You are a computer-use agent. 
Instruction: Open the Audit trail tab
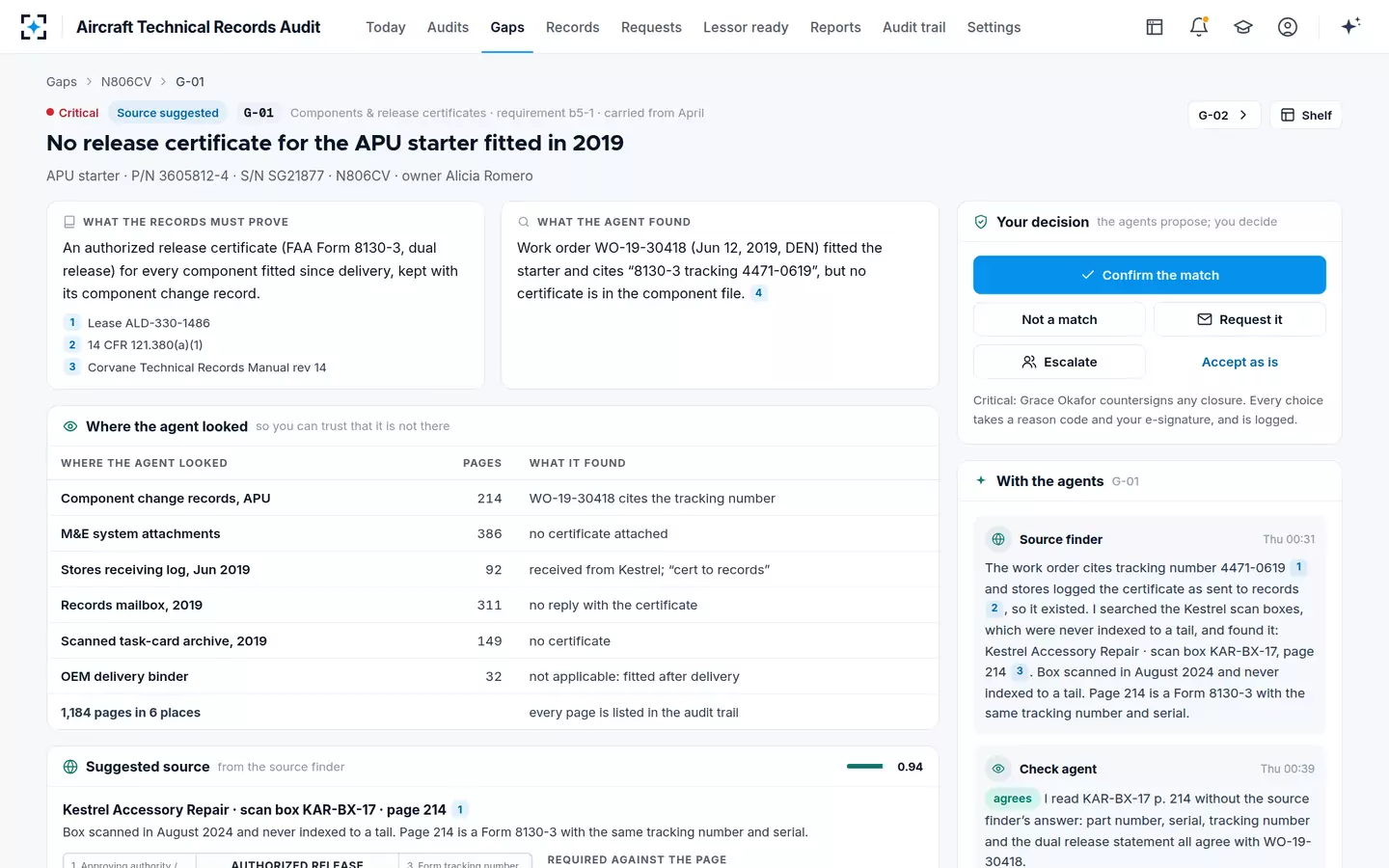click(x=914, y=27)
